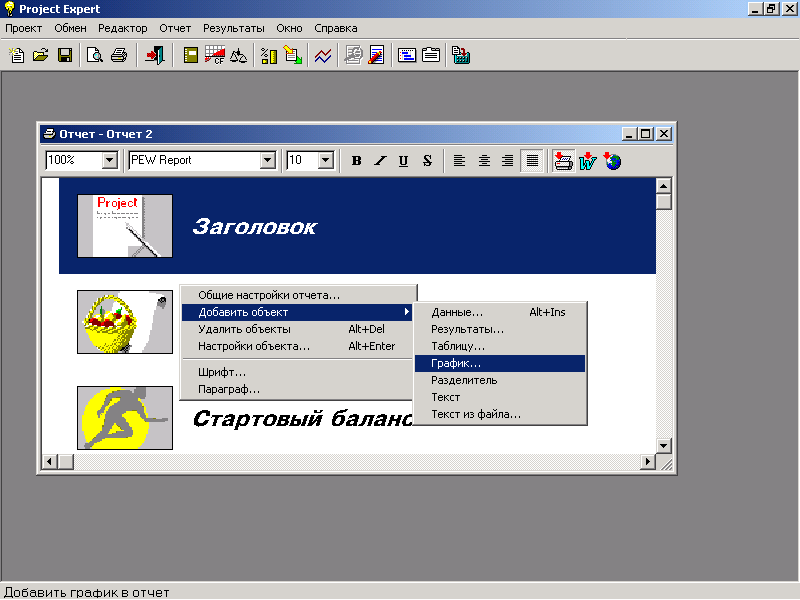Click the Exit door arrow icon
This screenshot has width=800, height=600.
(155, 55)
